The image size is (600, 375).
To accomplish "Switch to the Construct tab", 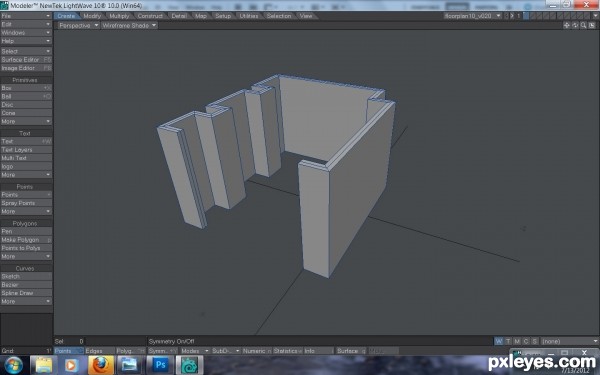I will tap(150, 16).
